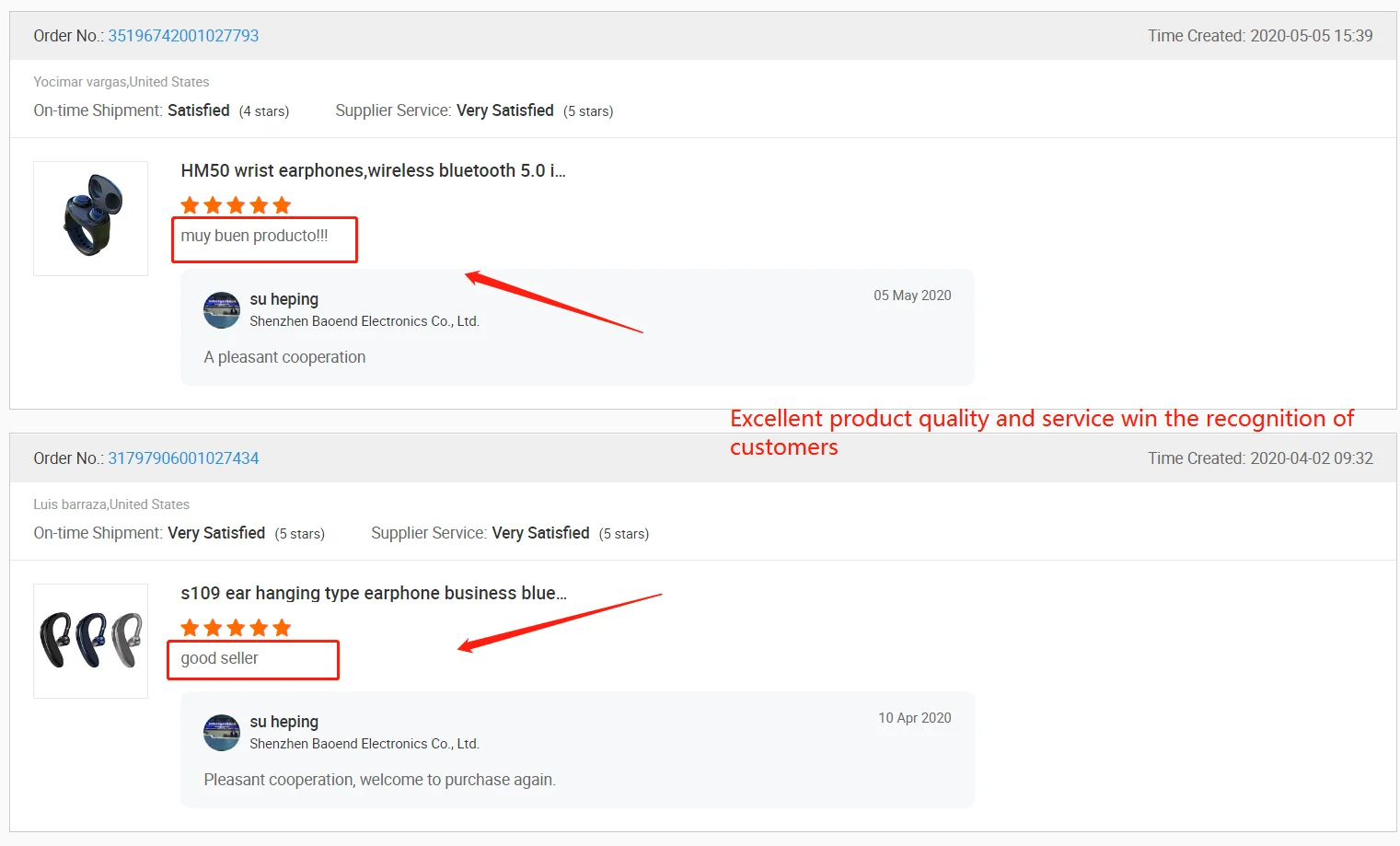Click reviewer name Luis barraza
1400x846 pixels.
[x=71, y=504]
